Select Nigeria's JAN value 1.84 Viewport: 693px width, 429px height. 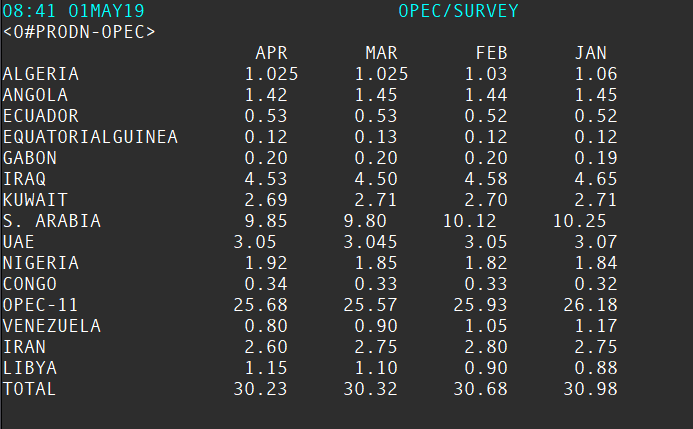pyautogui.click(x=596, y=263)
